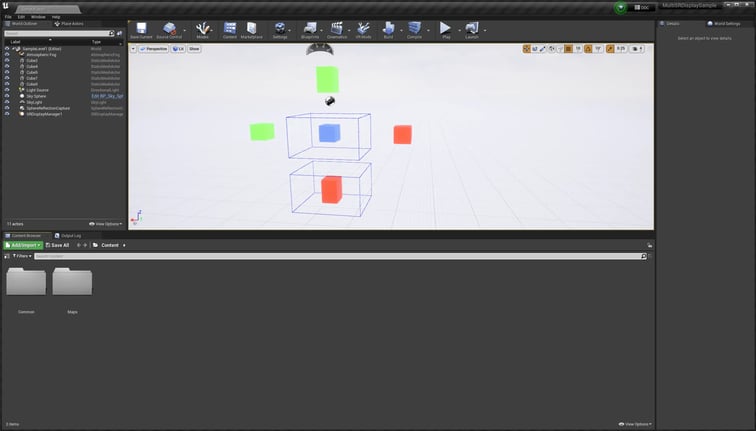
Task: Click the Settings toolbar icon
Action: pos(280,30)
